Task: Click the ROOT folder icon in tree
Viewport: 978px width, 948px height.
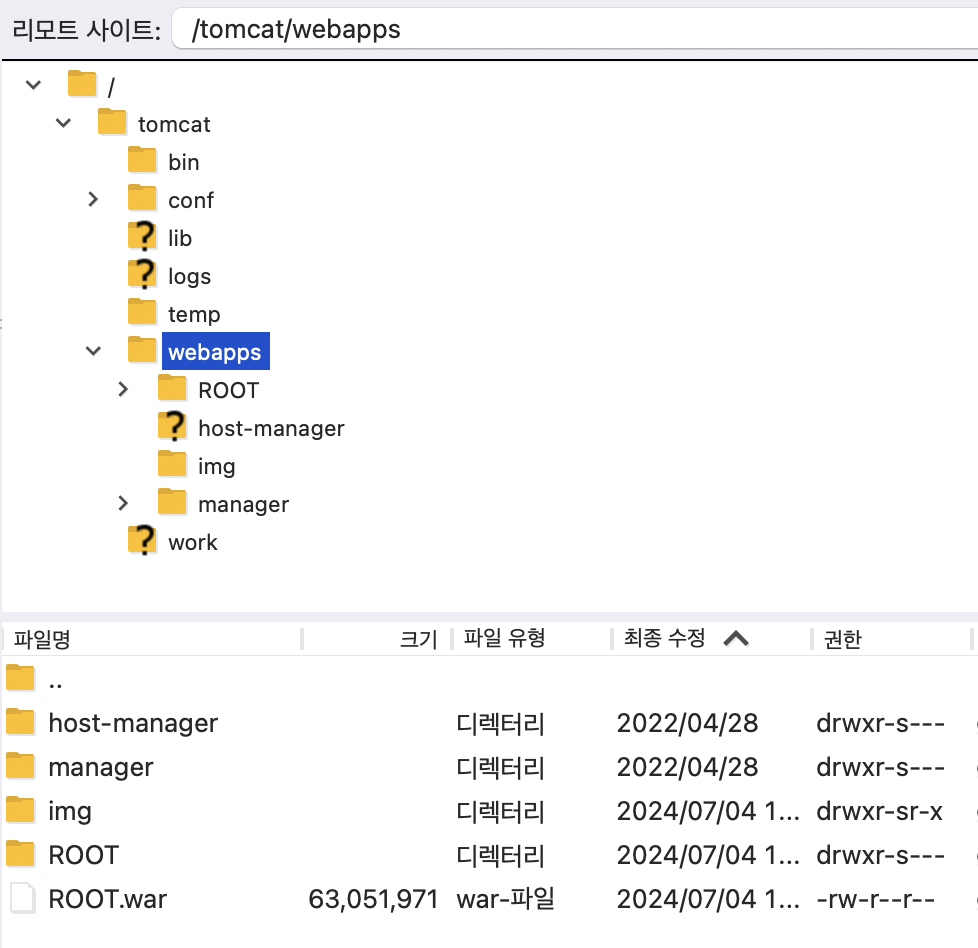Action: 172,388
